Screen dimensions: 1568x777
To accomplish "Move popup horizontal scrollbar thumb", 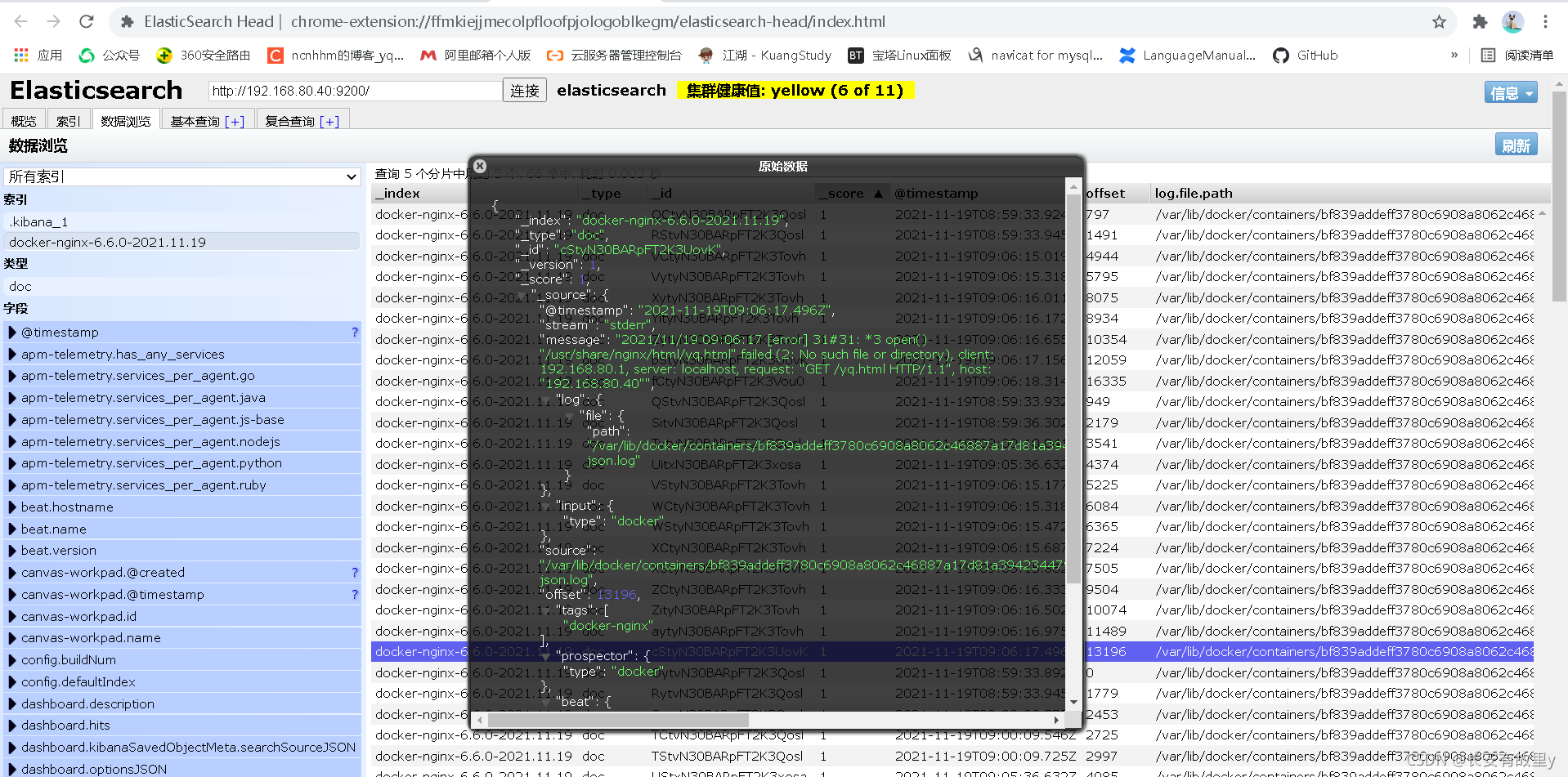I will click(617, 721).
